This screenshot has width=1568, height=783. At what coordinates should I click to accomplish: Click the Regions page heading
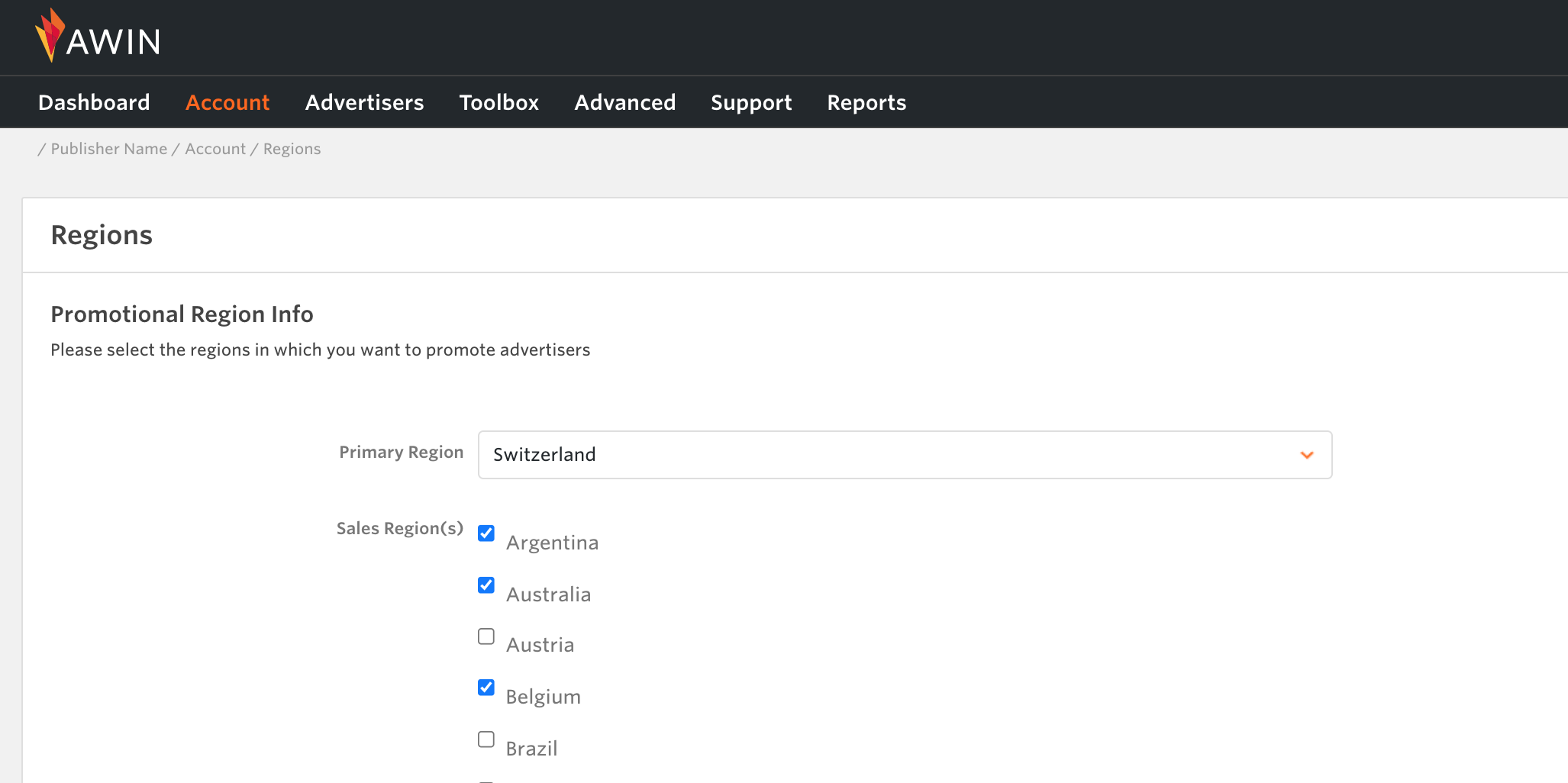point(102,234)
